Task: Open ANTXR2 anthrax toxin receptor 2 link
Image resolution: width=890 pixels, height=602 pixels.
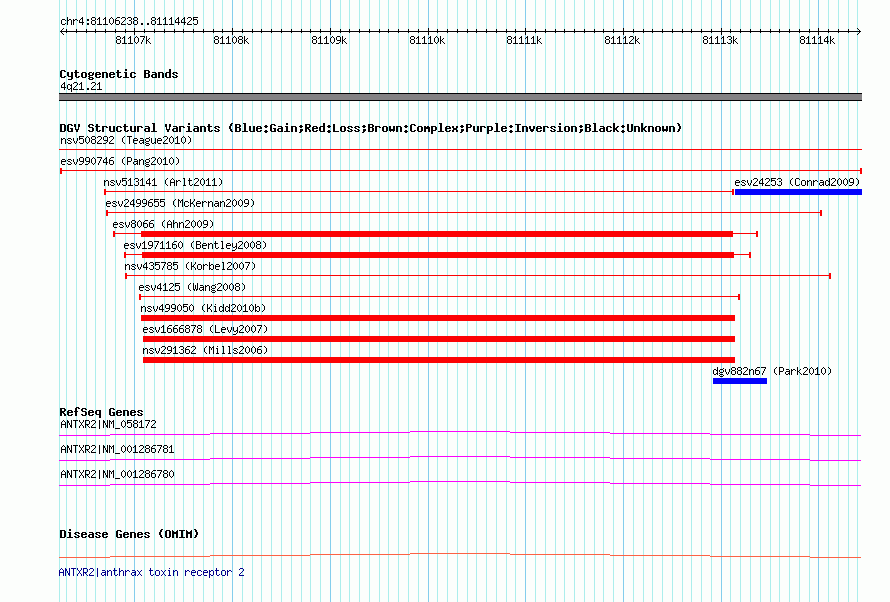Action: [152, 572]
